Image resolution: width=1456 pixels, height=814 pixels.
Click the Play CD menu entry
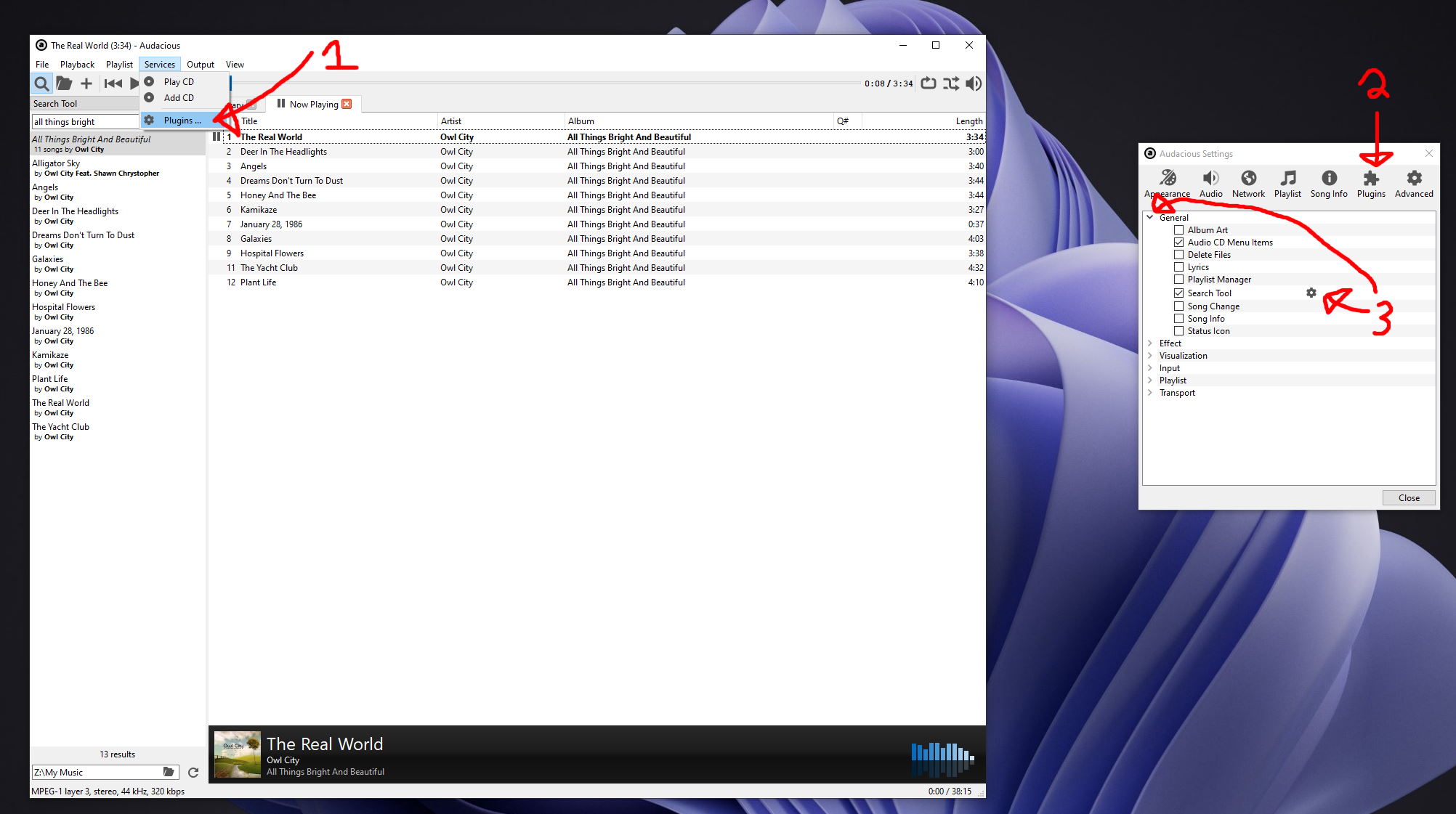179,81
